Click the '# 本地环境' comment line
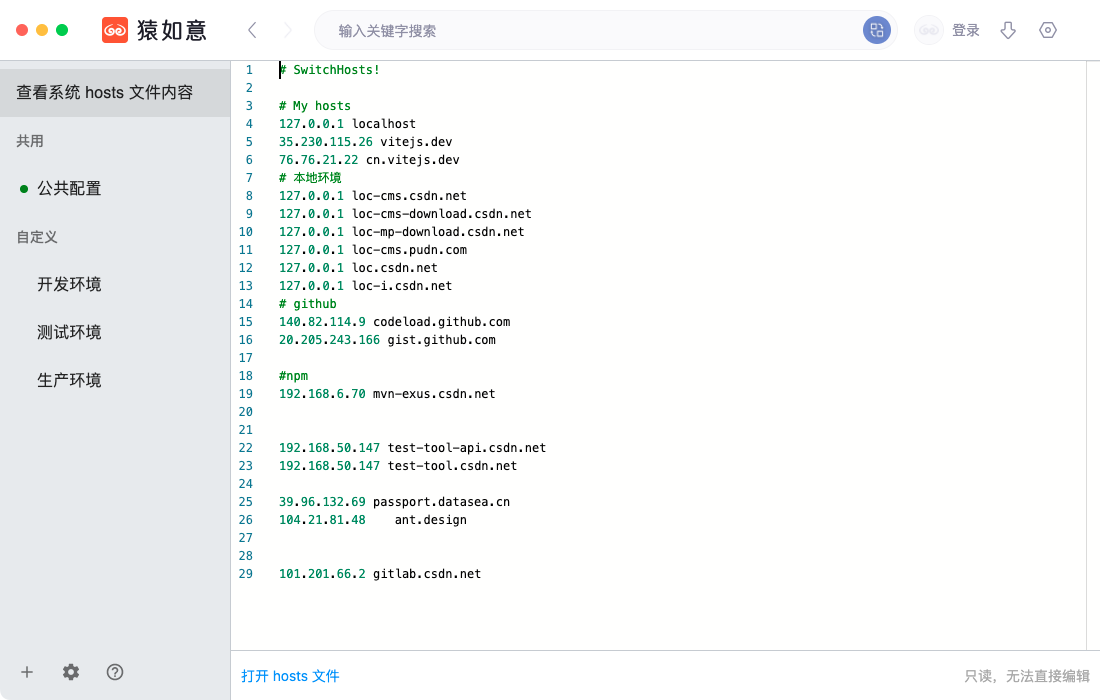 tap(310, 178)
